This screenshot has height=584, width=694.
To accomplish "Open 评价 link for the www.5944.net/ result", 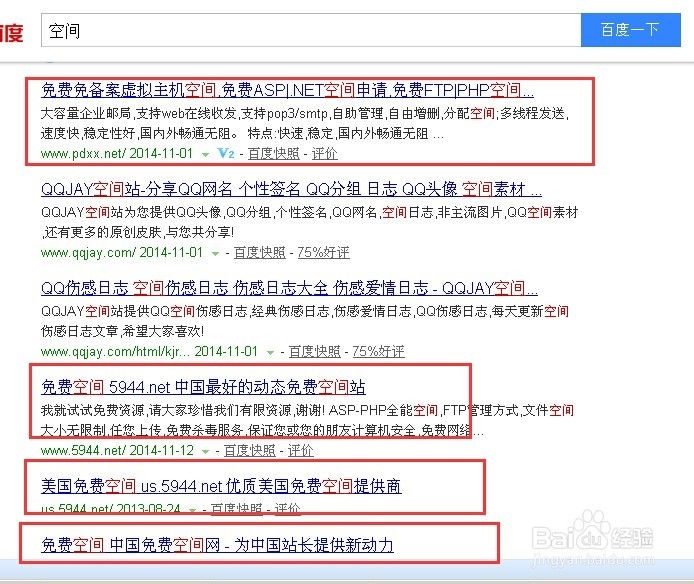I will pyautogui.click(x=301, y=450).
